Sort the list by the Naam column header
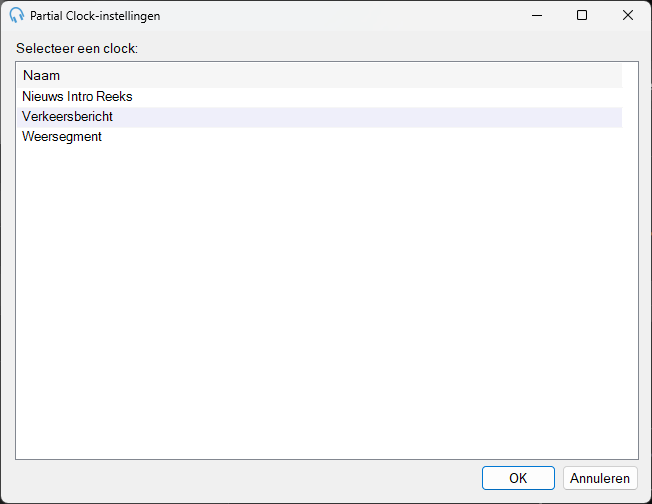The width and height of the screenshot is (652, 504). 319,75
